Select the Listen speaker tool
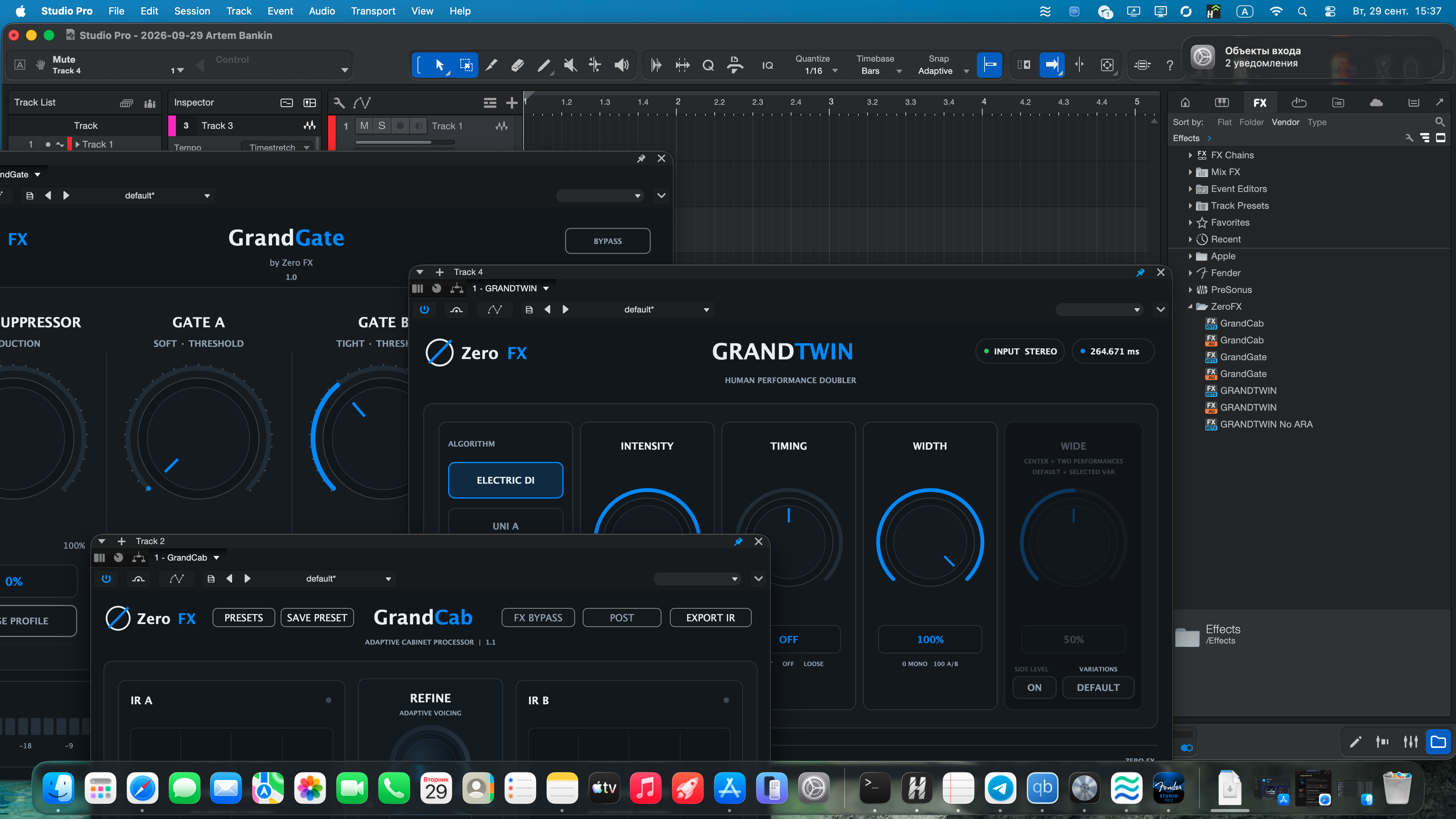The image size is (1456, 819). point(622,65)
